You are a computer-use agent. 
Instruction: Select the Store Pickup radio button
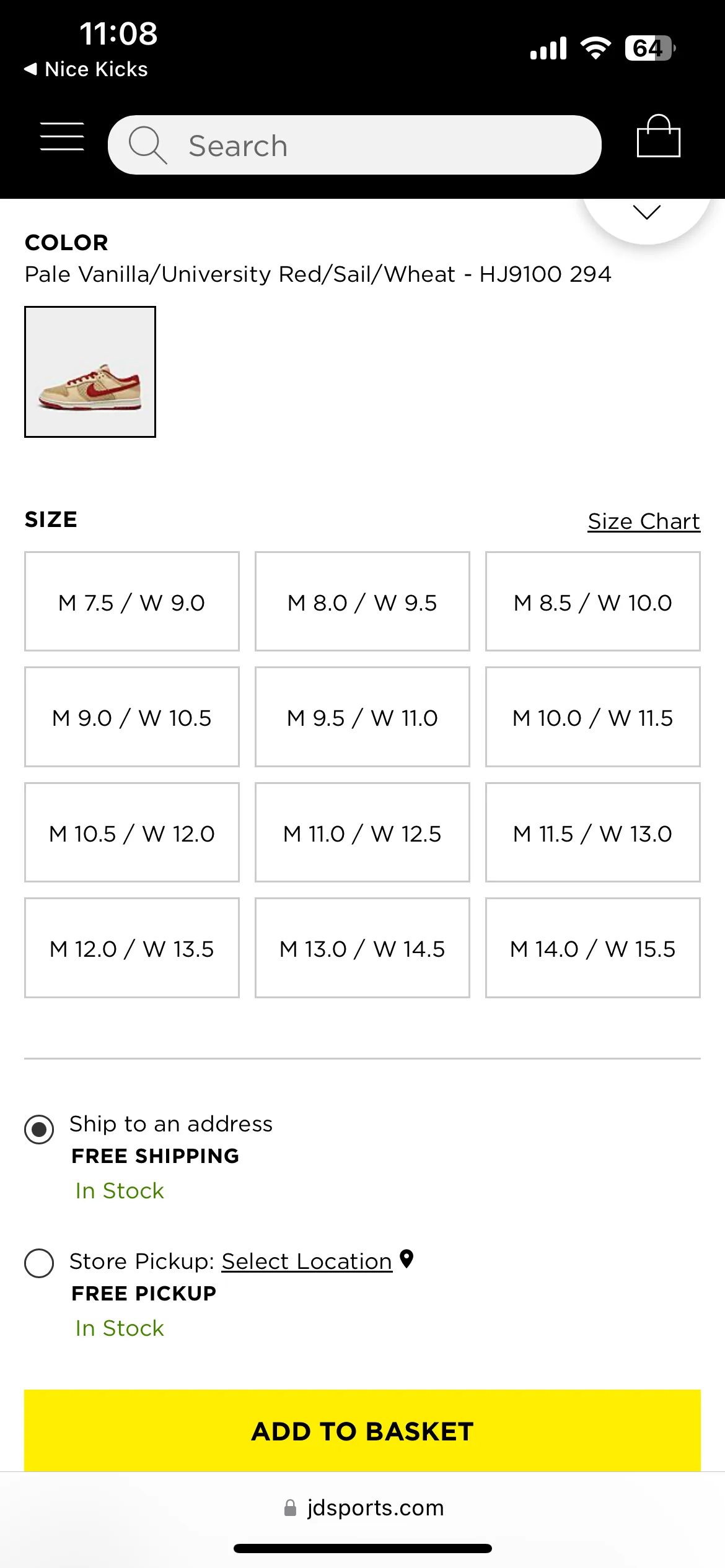39,1263
